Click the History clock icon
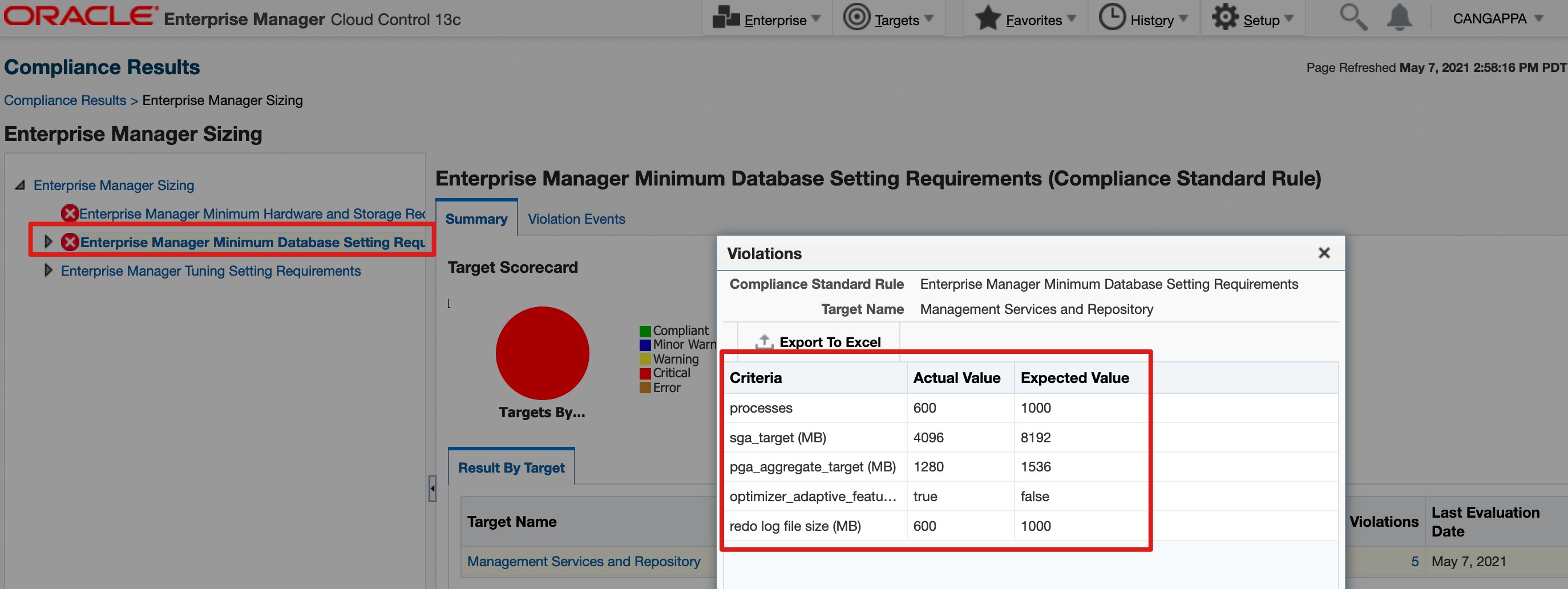This screenshot has height=589, width=1568. coord(1112,18)
